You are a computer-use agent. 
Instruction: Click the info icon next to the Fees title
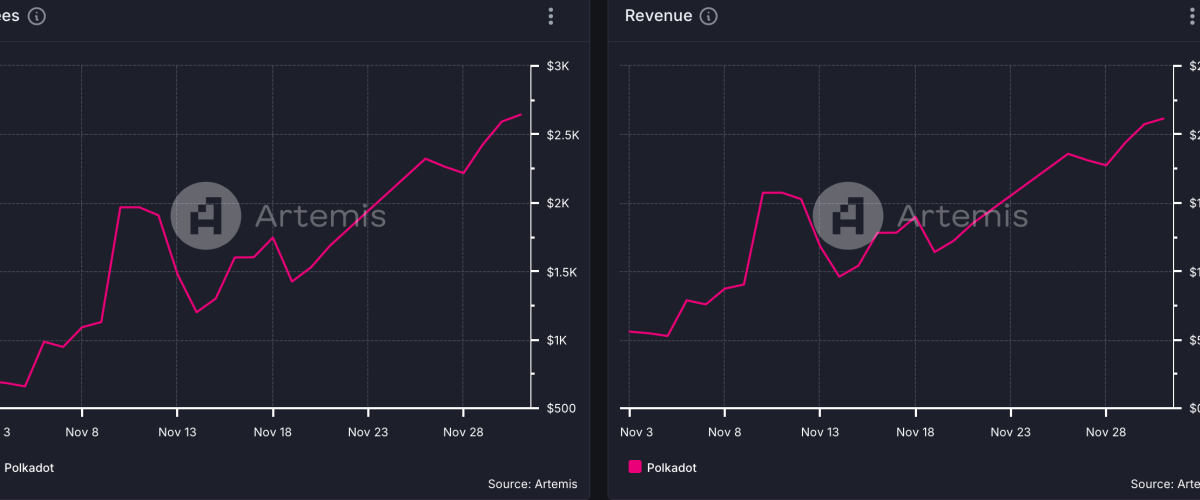tap(37, 16)
